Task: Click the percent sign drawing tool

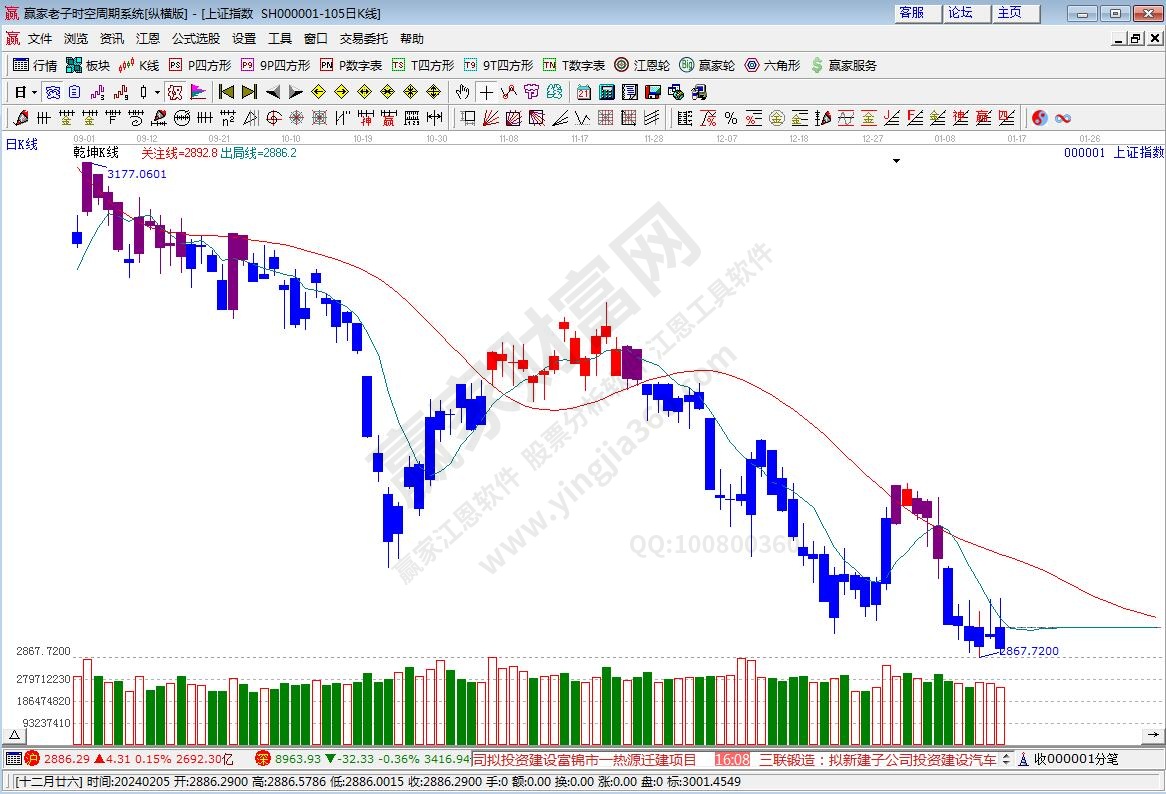Action: [x=730, y=118]
